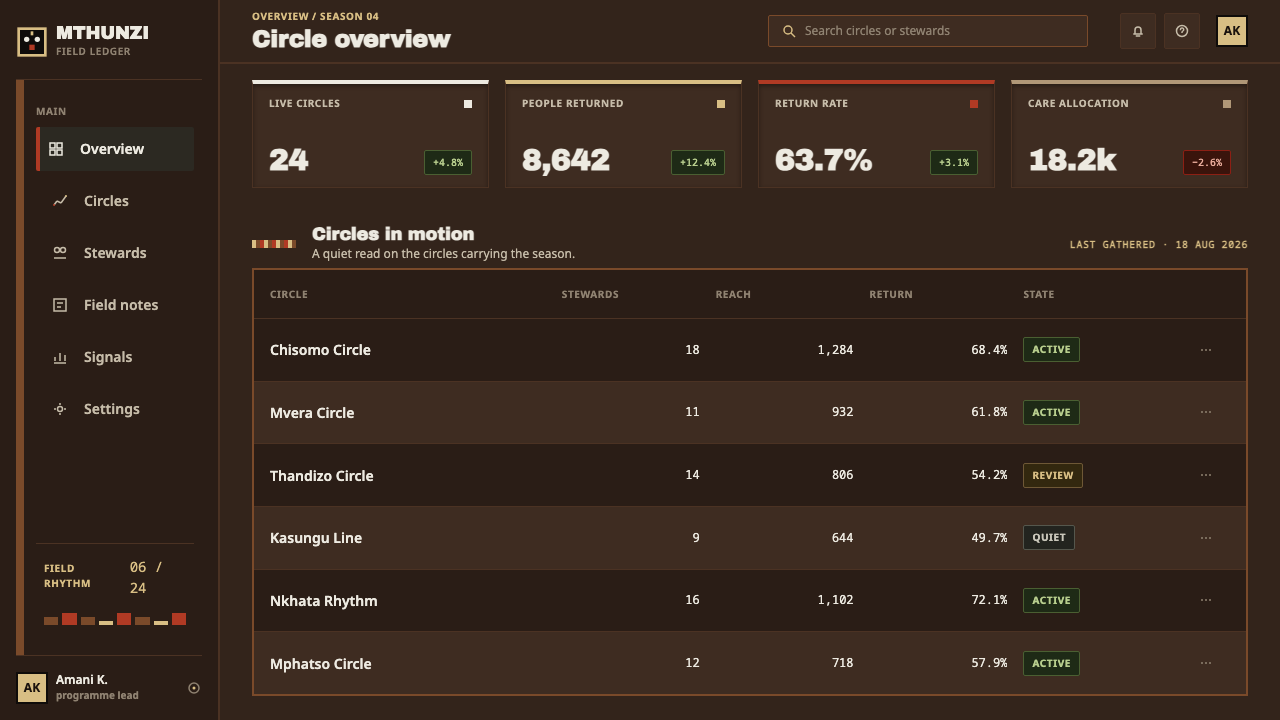
Task: Click the 8,642 people returned value
Action: tap(566, 160)
